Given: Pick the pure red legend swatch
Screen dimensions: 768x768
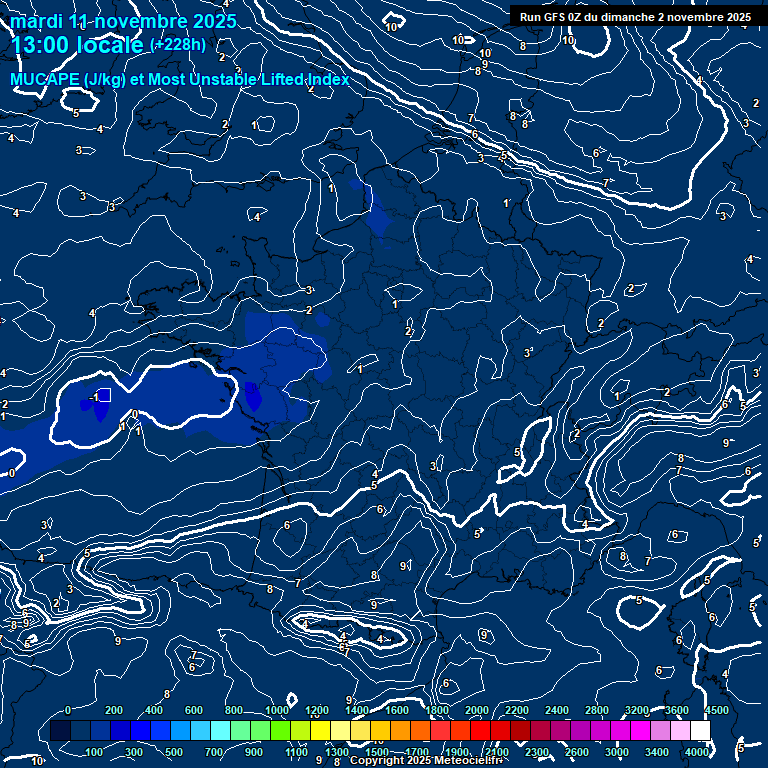Looking at the screenshot, I should pos(480,731).
